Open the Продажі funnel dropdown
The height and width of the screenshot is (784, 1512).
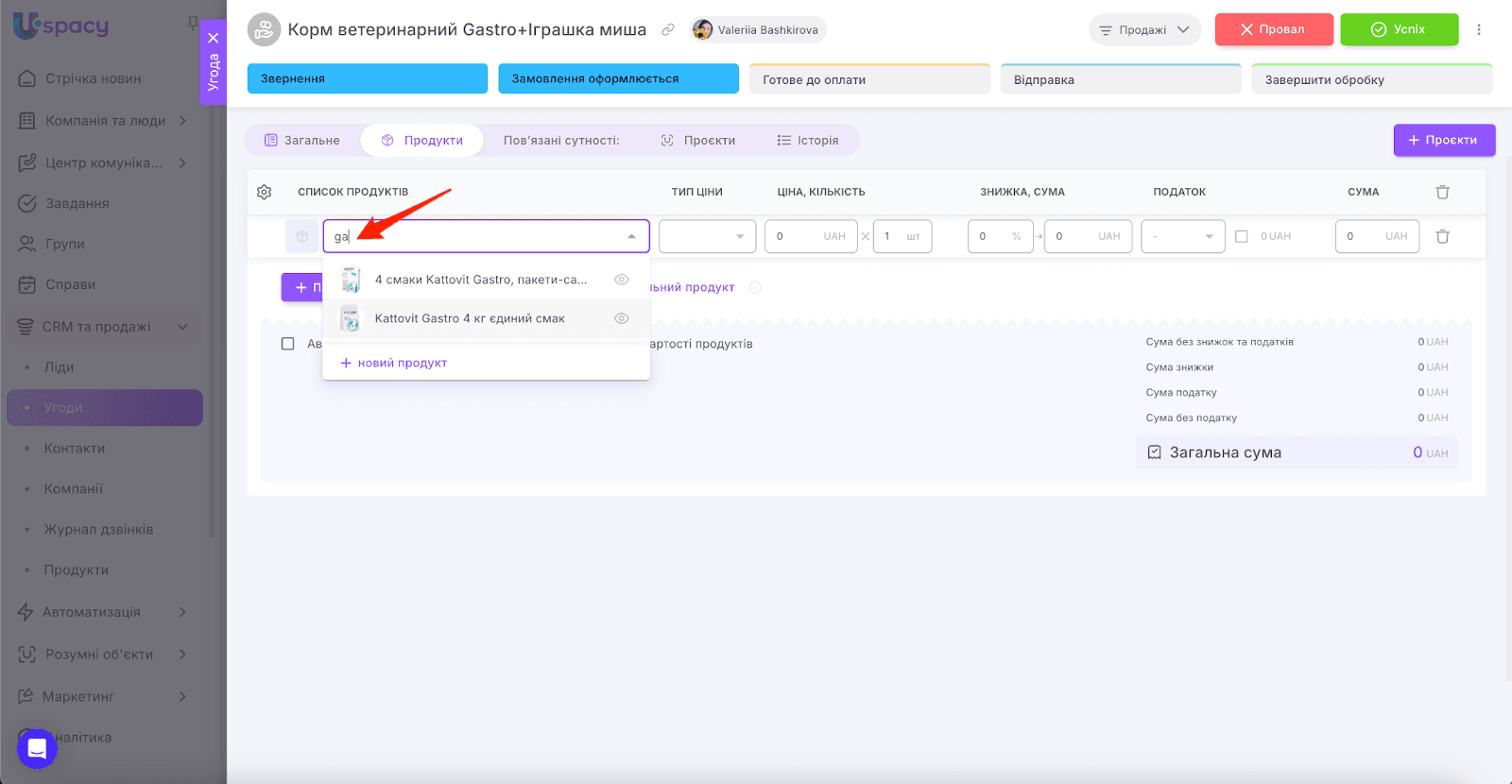1144,30
